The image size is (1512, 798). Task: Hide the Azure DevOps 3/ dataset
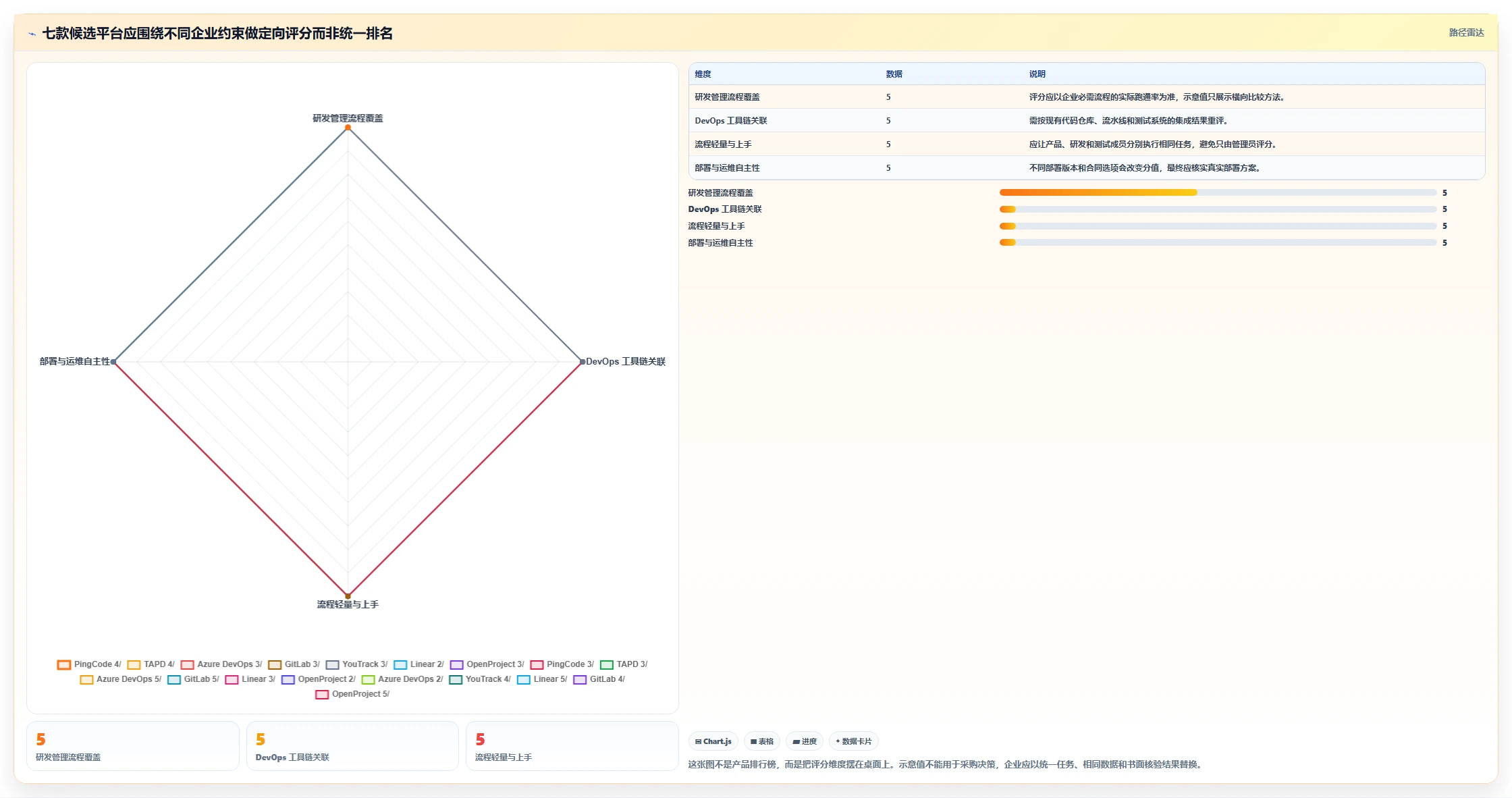pos(221,664)
